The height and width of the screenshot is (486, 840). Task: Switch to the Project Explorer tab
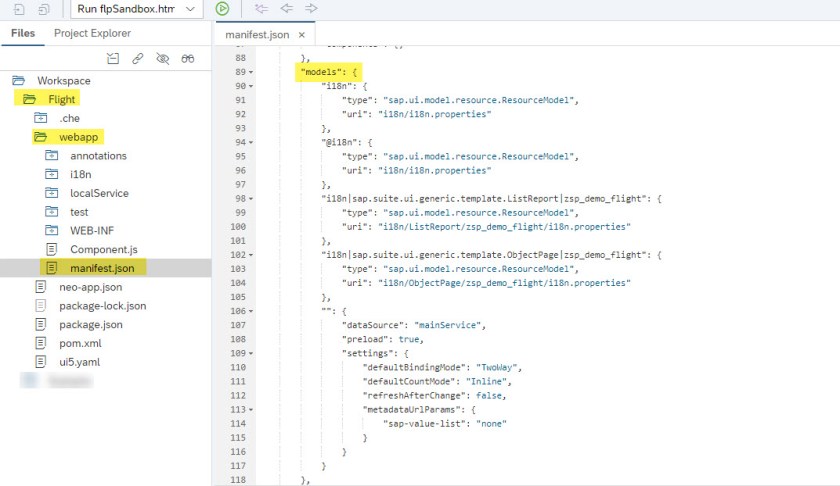[x=92, y=33]
